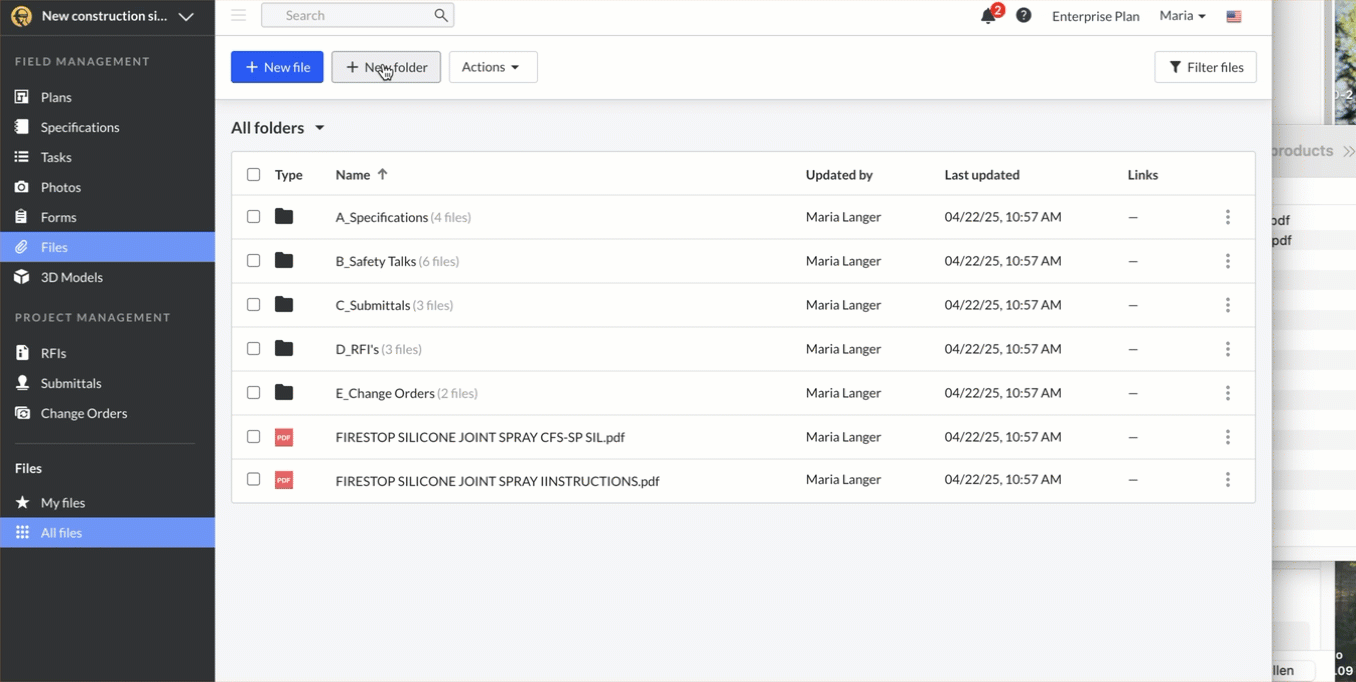Click the Filter files button
Screen dimensions: 1356x682
click(1205, 67)
